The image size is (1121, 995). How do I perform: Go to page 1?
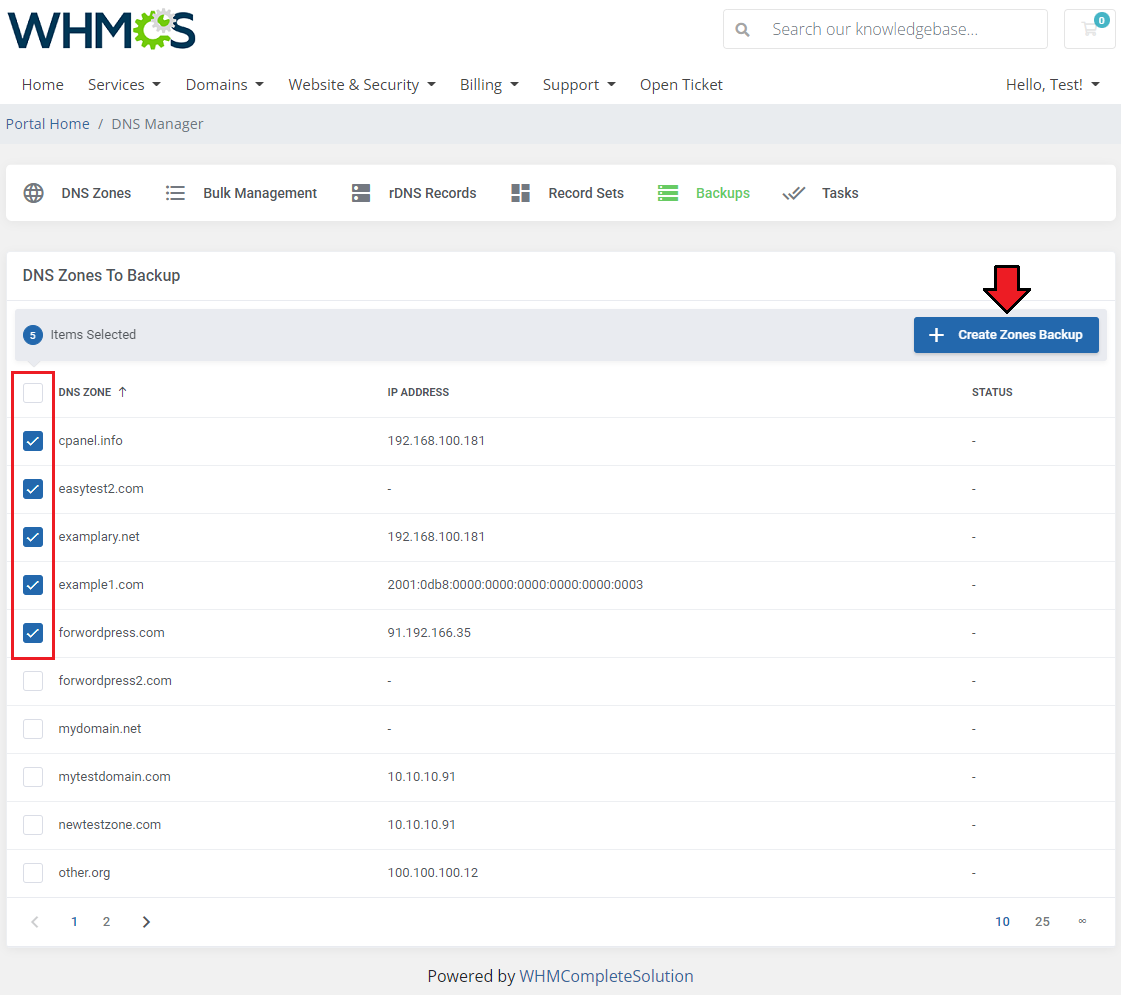tap(74, 922)
